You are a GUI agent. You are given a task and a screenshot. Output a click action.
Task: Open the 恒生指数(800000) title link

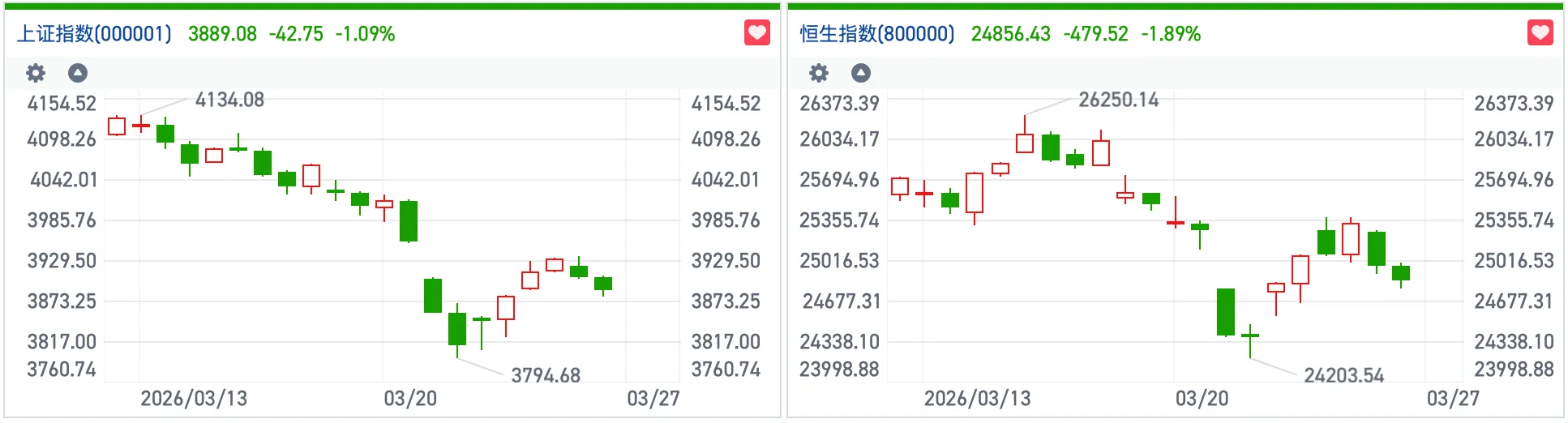(878, 34)
